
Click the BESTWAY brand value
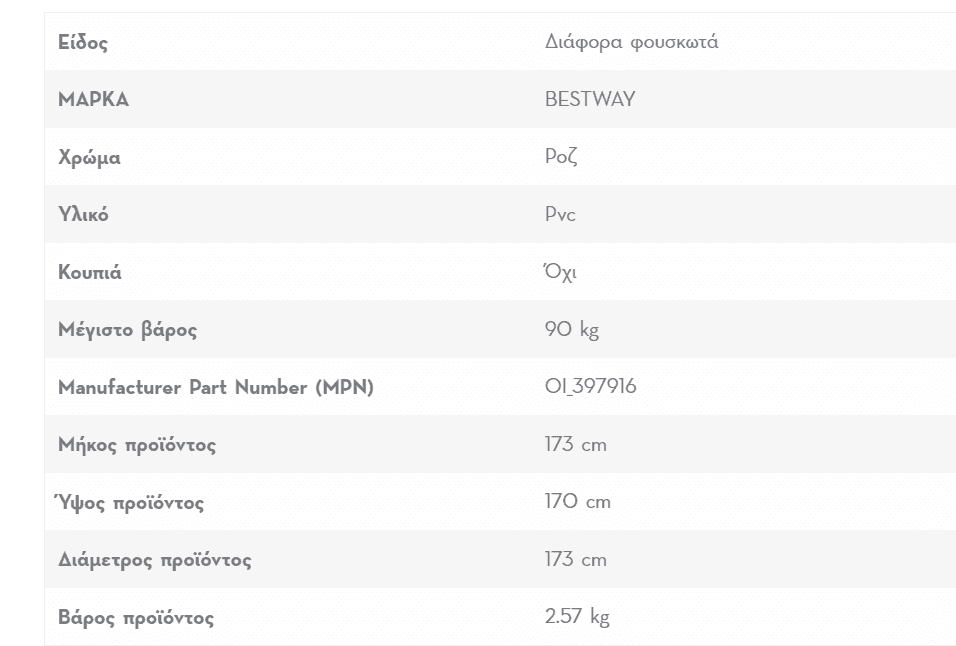coord(590,99)
